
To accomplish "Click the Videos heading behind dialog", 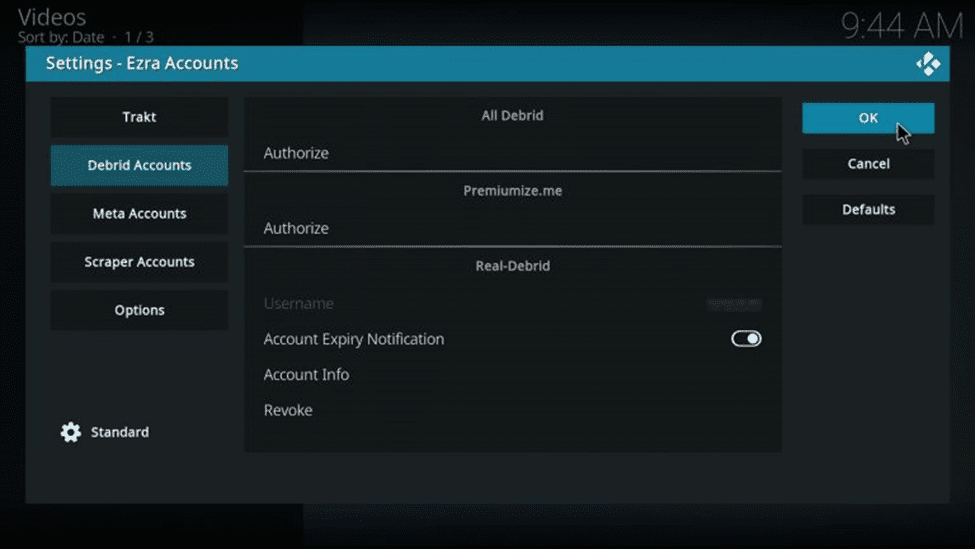I will (x=52, y=17).
